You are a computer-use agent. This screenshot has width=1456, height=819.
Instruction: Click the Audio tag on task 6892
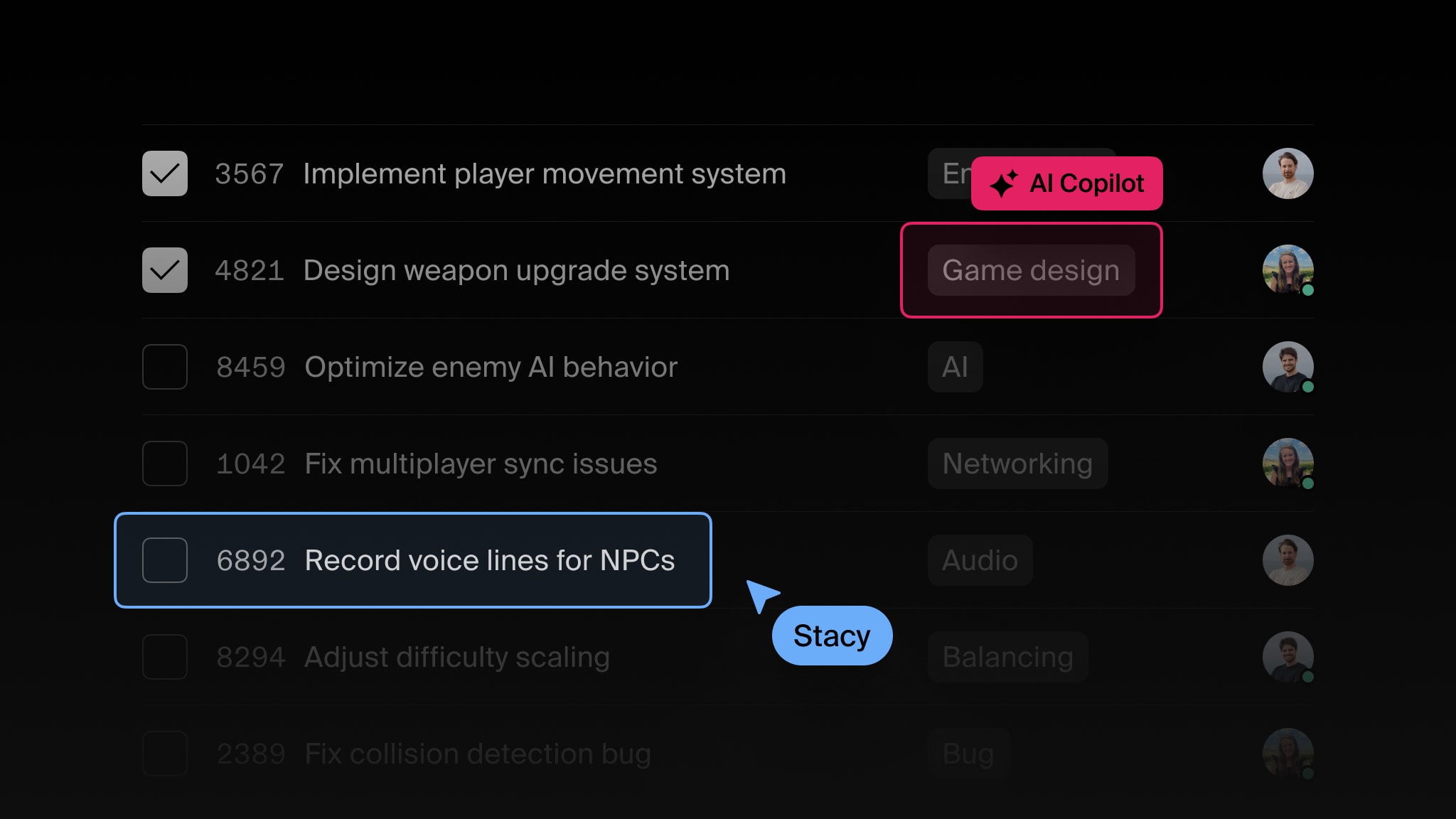click(x=980, y=560)
